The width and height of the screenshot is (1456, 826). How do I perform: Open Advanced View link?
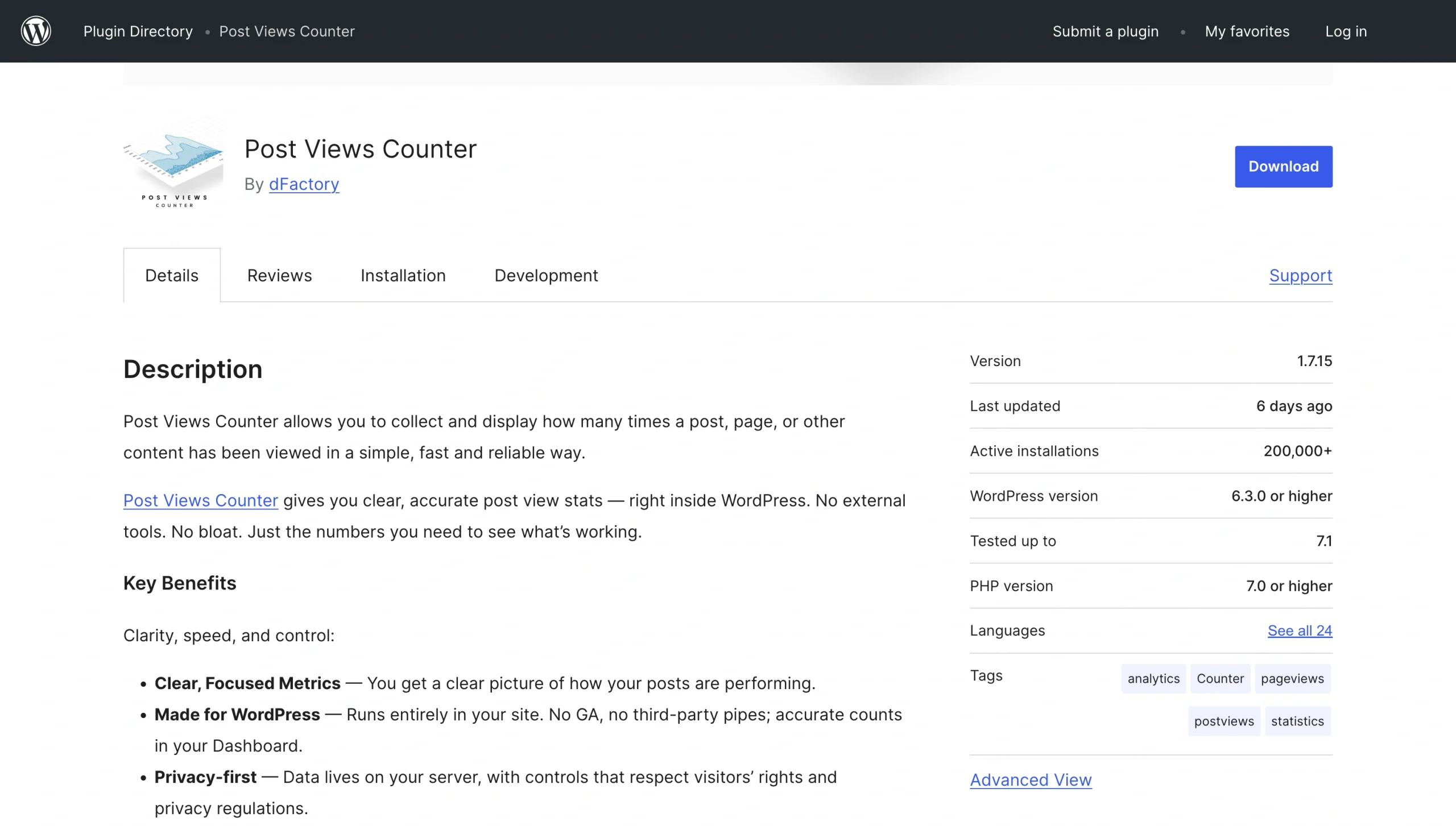1031,780
